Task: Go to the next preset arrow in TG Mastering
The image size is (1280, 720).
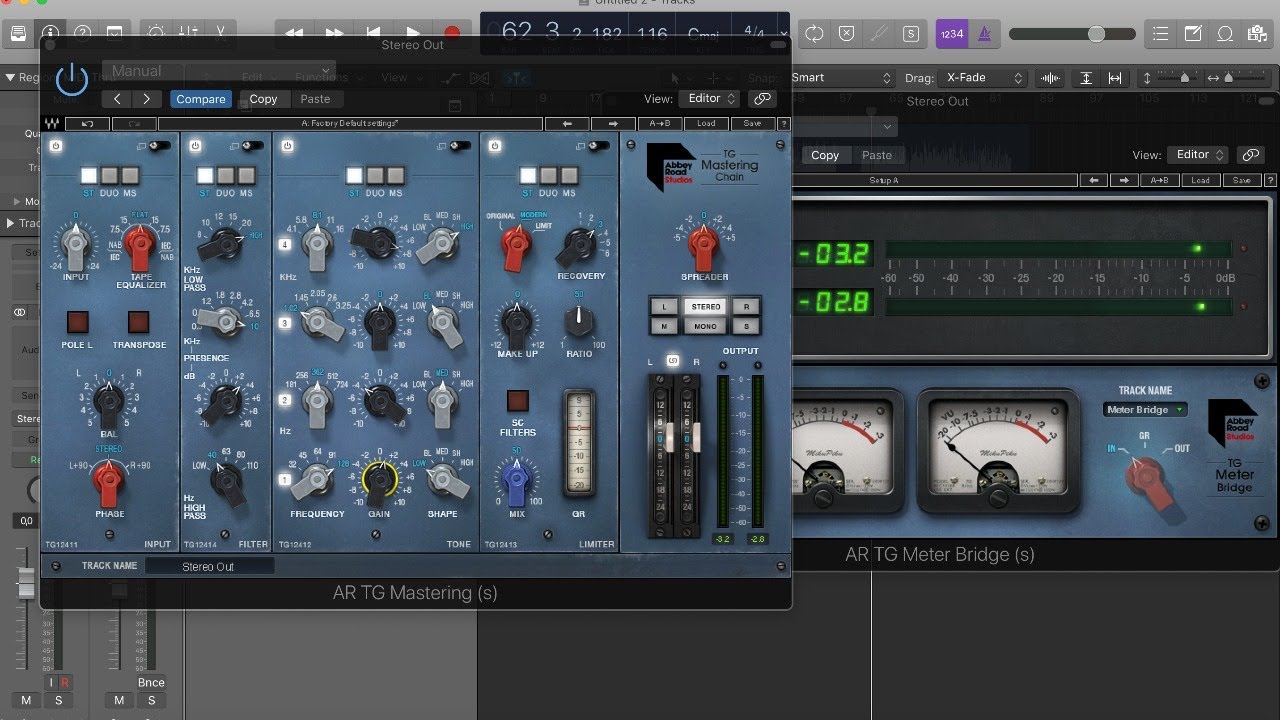Action: (613, 124)
